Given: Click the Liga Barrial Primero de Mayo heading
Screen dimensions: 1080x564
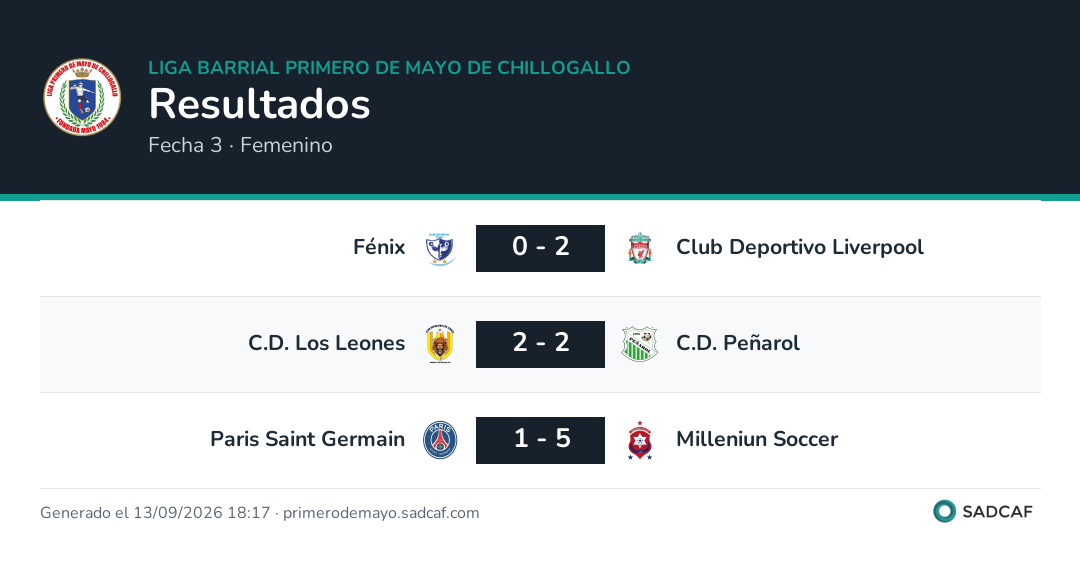Looking at the screenshot, I should [389, 67].
